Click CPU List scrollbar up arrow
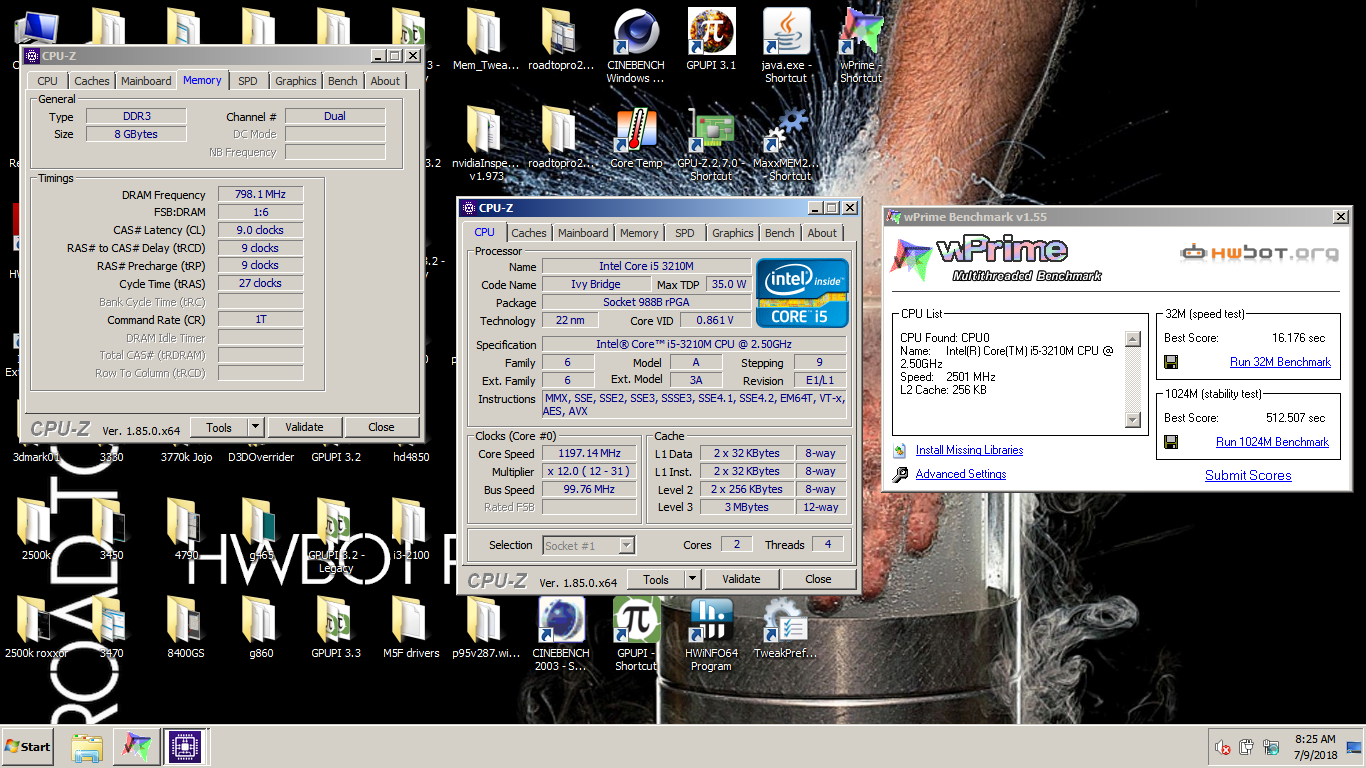 coord(1133,339)
